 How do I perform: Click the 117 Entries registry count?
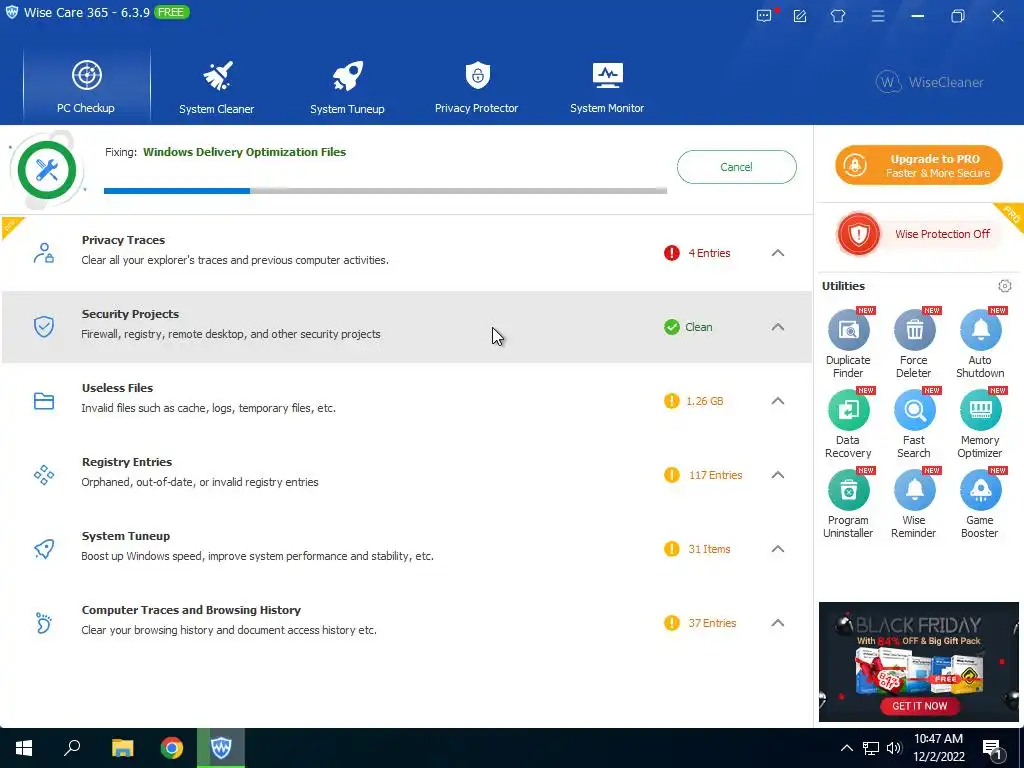point(715,475)
